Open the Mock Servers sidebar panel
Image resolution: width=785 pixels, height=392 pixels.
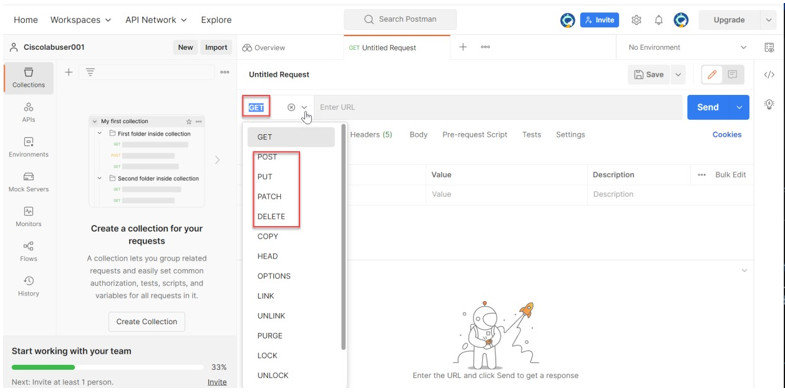pos(29,182)
